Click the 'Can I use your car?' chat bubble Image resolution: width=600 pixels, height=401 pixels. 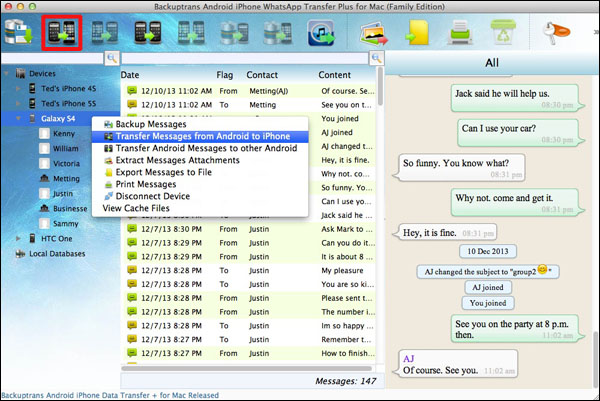[520, 132]
